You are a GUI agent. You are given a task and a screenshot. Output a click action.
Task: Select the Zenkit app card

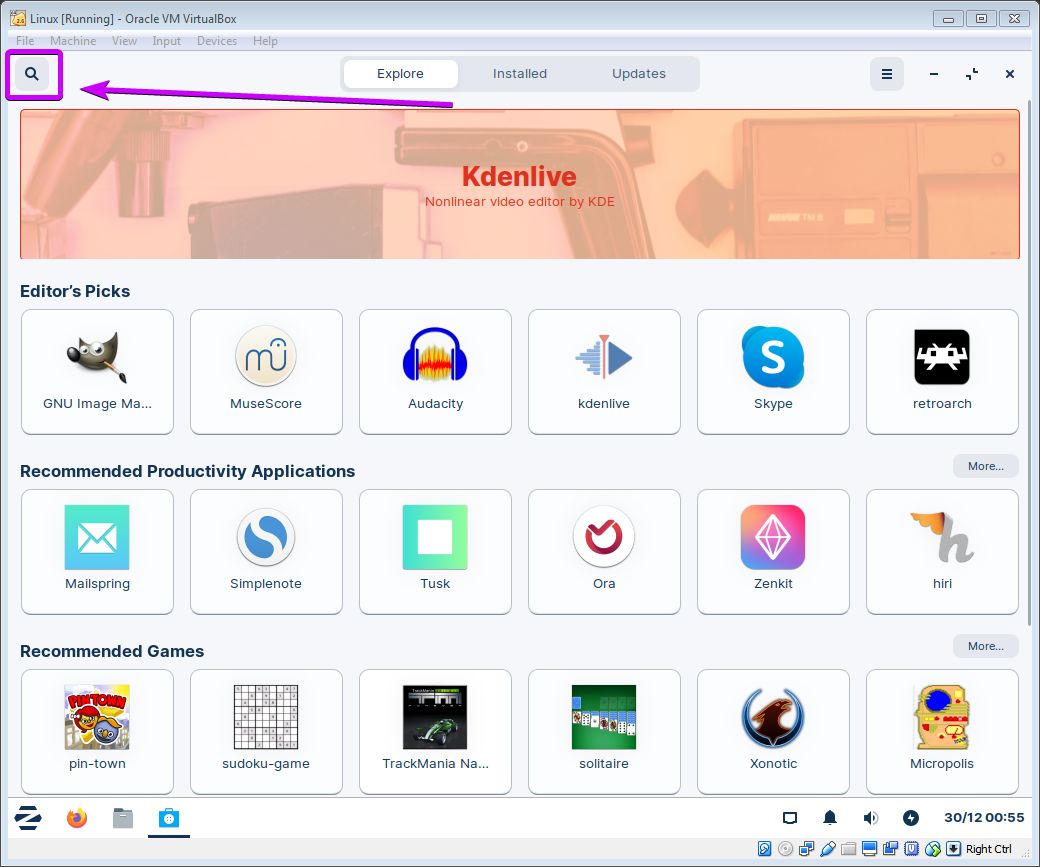coord(773,552)
